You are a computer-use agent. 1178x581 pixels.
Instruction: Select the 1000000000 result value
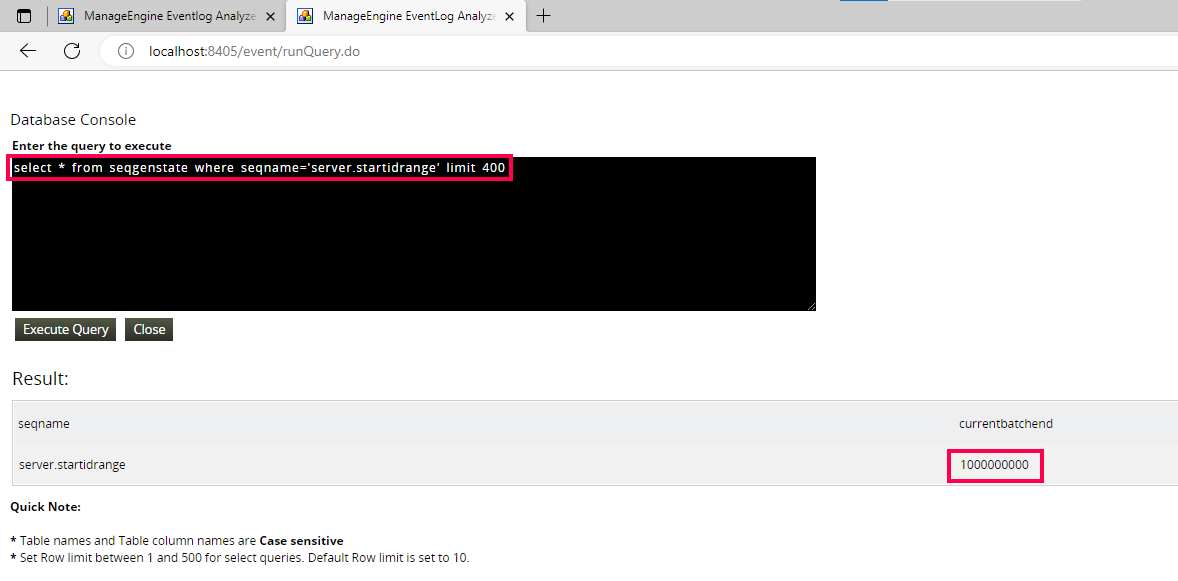[994, 465]
